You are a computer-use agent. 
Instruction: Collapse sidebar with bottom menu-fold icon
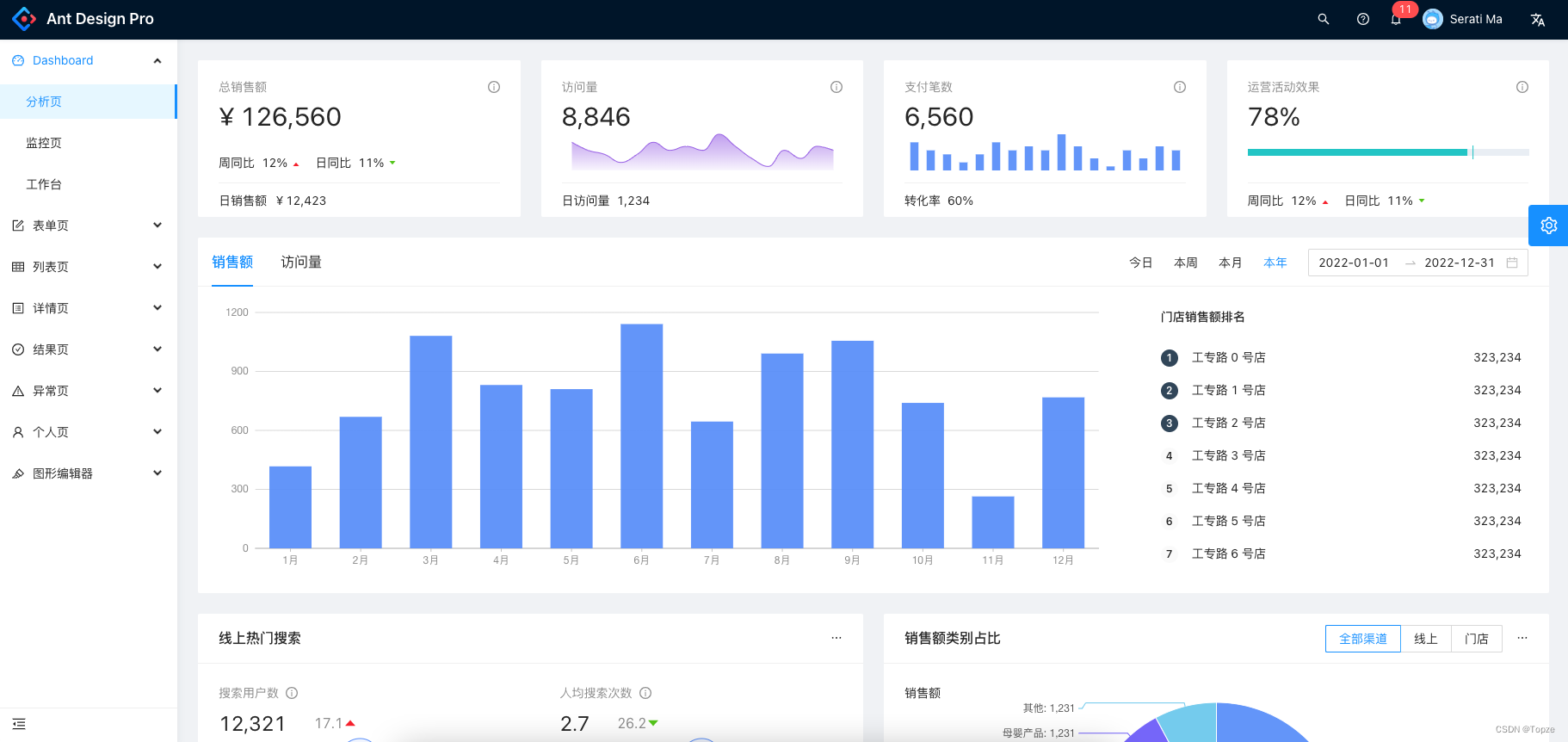pyautogui.click(x=19, y=724)
